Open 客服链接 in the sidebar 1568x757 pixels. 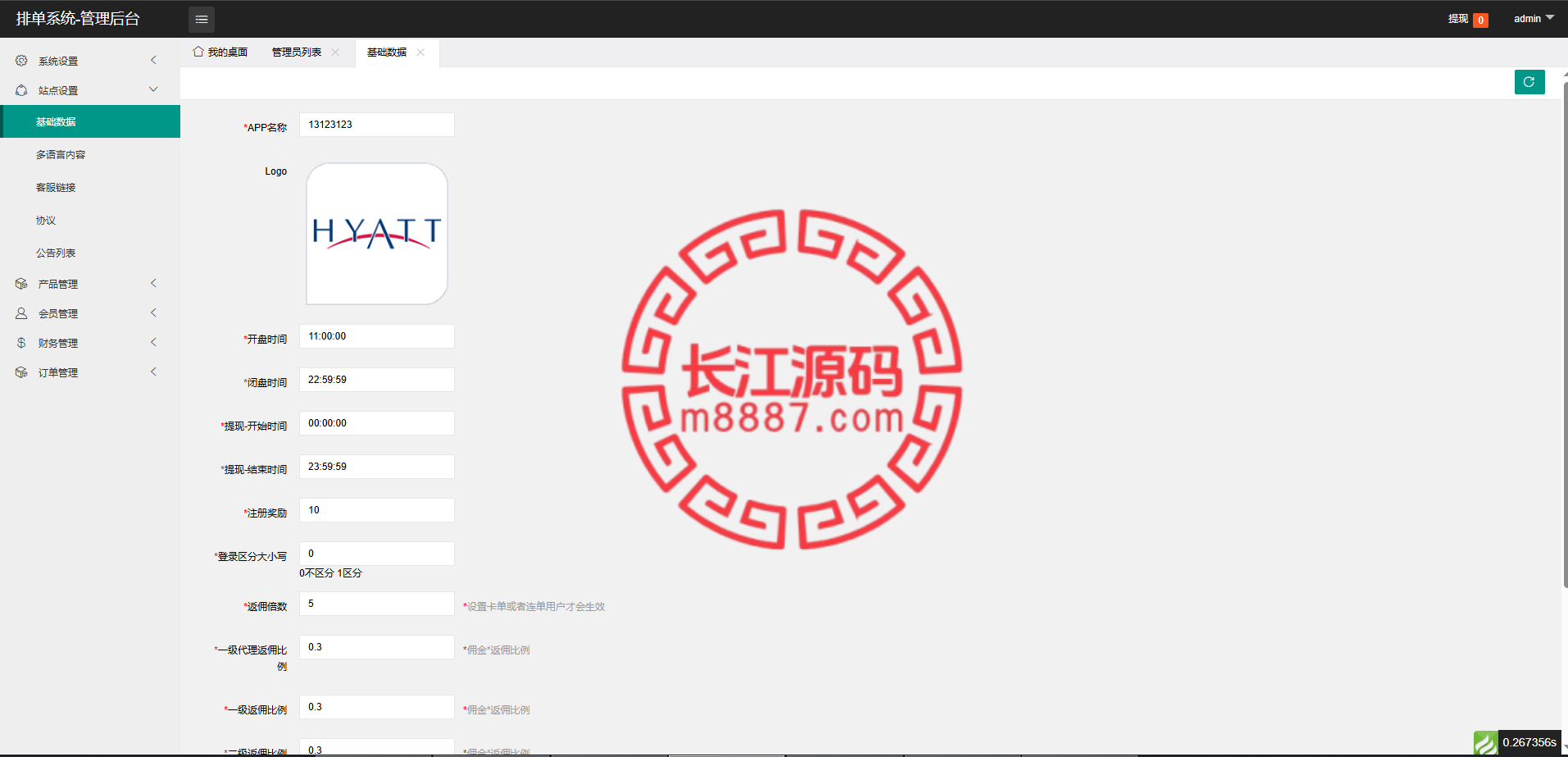click(x=90, y=187)
